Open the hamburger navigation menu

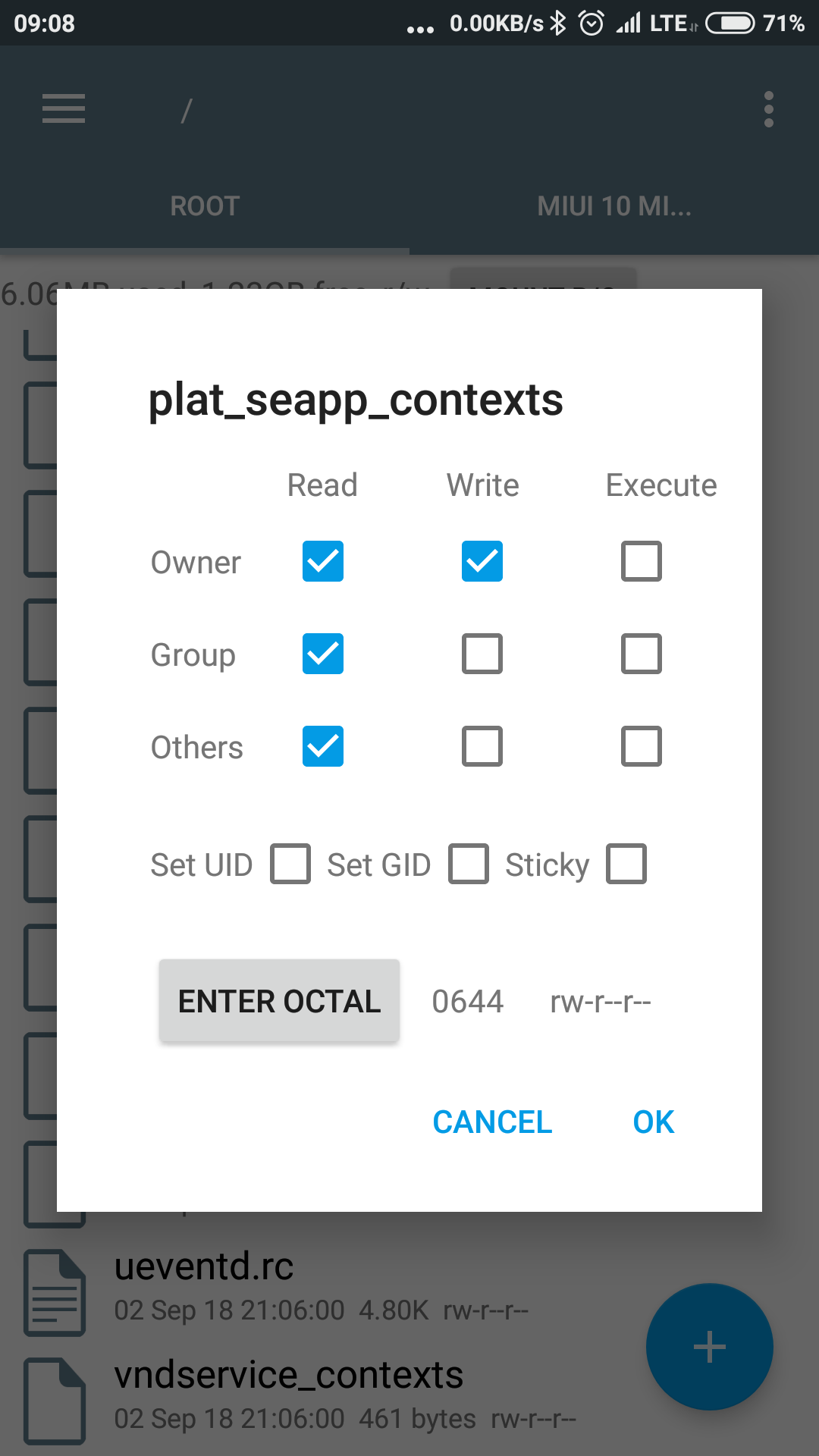tap(64, 108)
